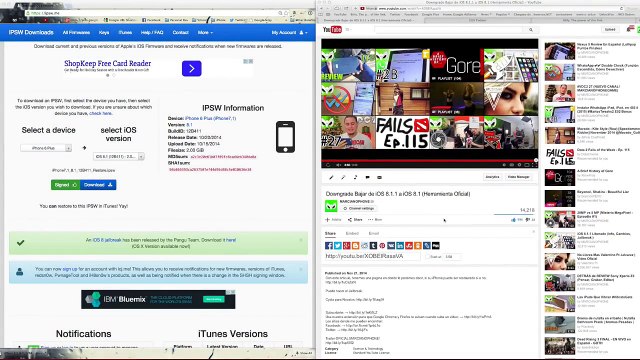The width and height of the screenshot is (640, 360).
Task: Open All Firmwares page
Action: point(76,32)
